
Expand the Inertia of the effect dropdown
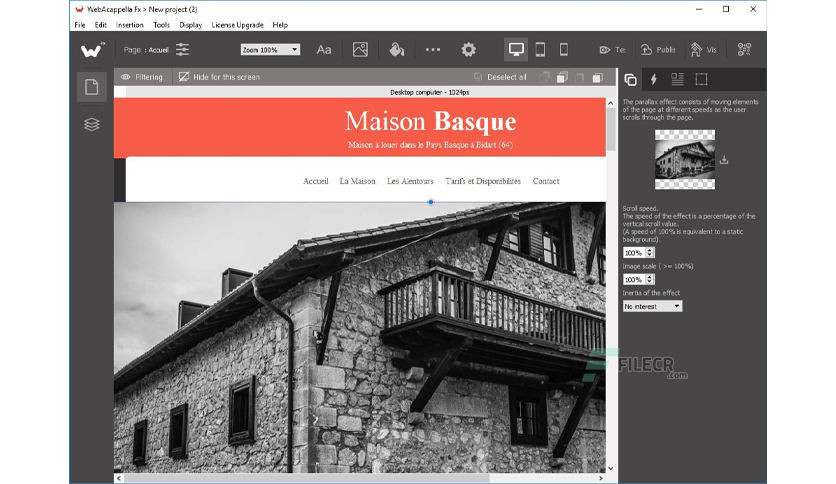tap(652, 306)
